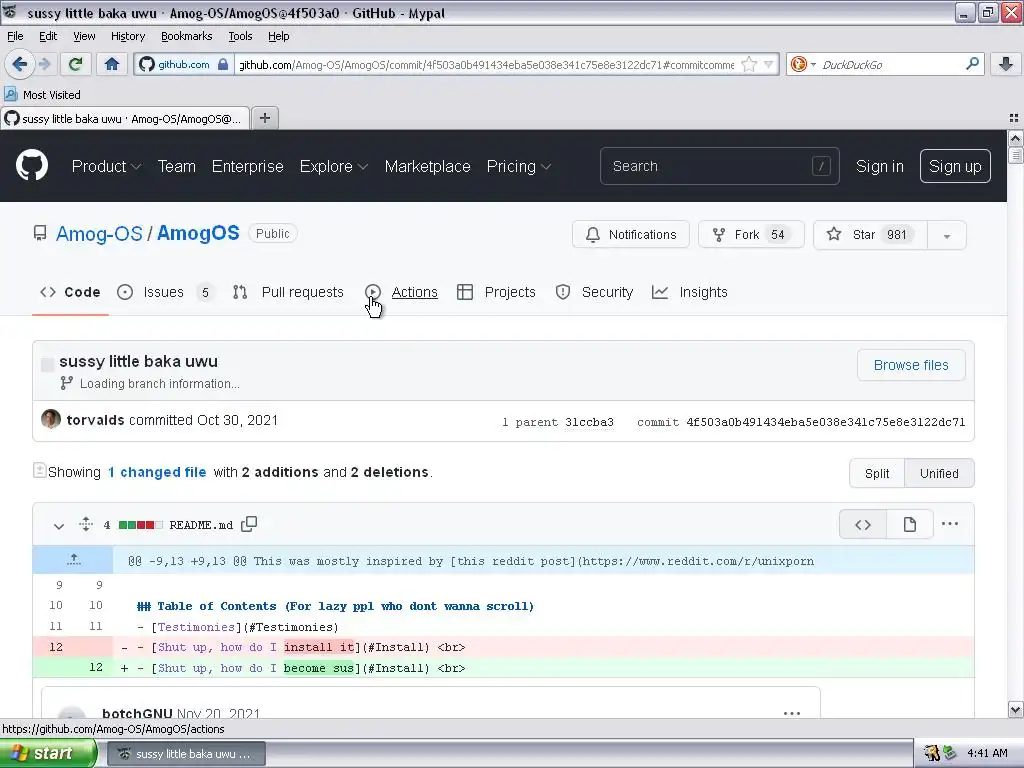The width and height of the screenshot is (1024, 768).
Task: Expand hidden lines above diff hunk
Action: [73, 560]
